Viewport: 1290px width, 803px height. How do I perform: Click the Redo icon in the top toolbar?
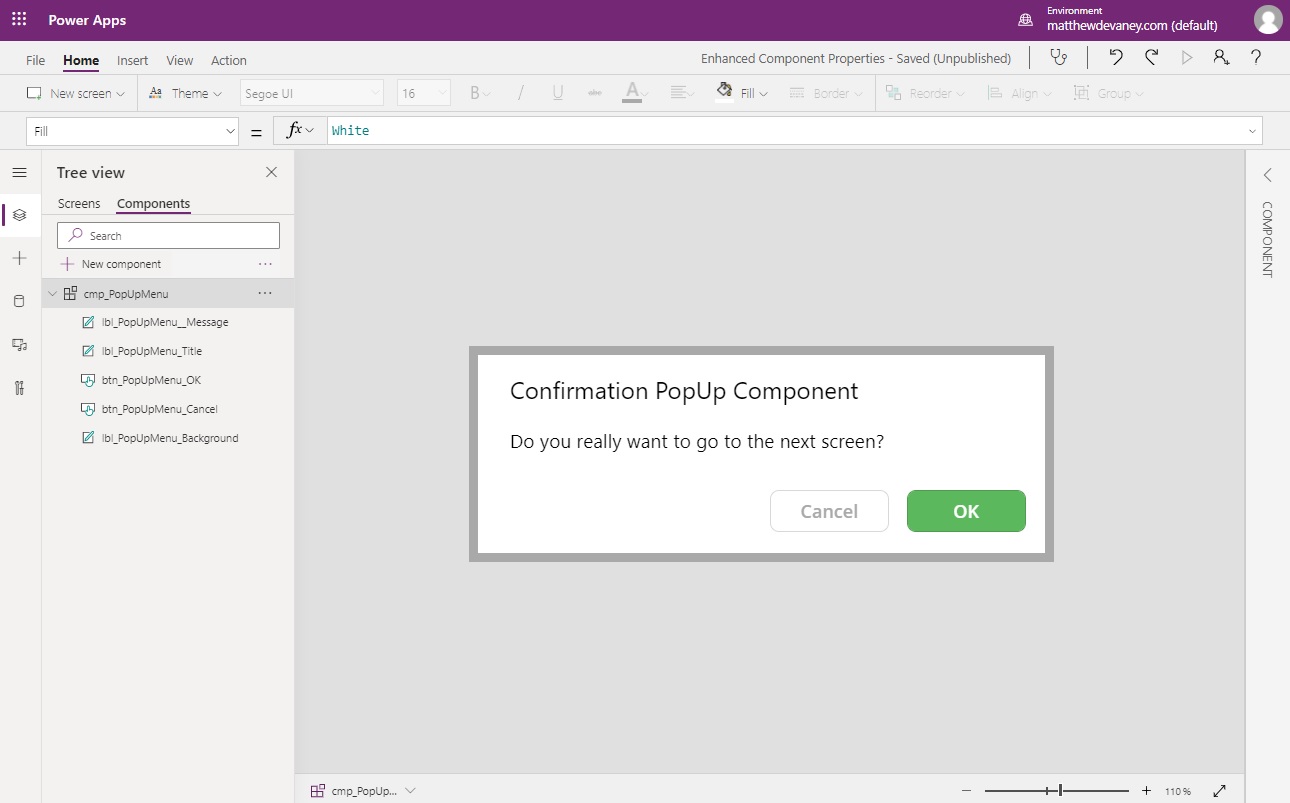point(1152,58)
